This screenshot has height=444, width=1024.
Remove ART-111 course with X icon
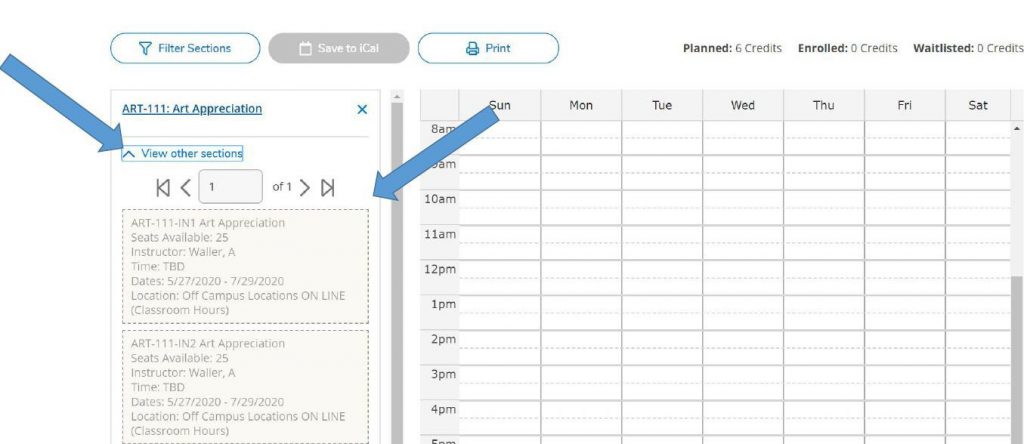[x=362, y=109]
